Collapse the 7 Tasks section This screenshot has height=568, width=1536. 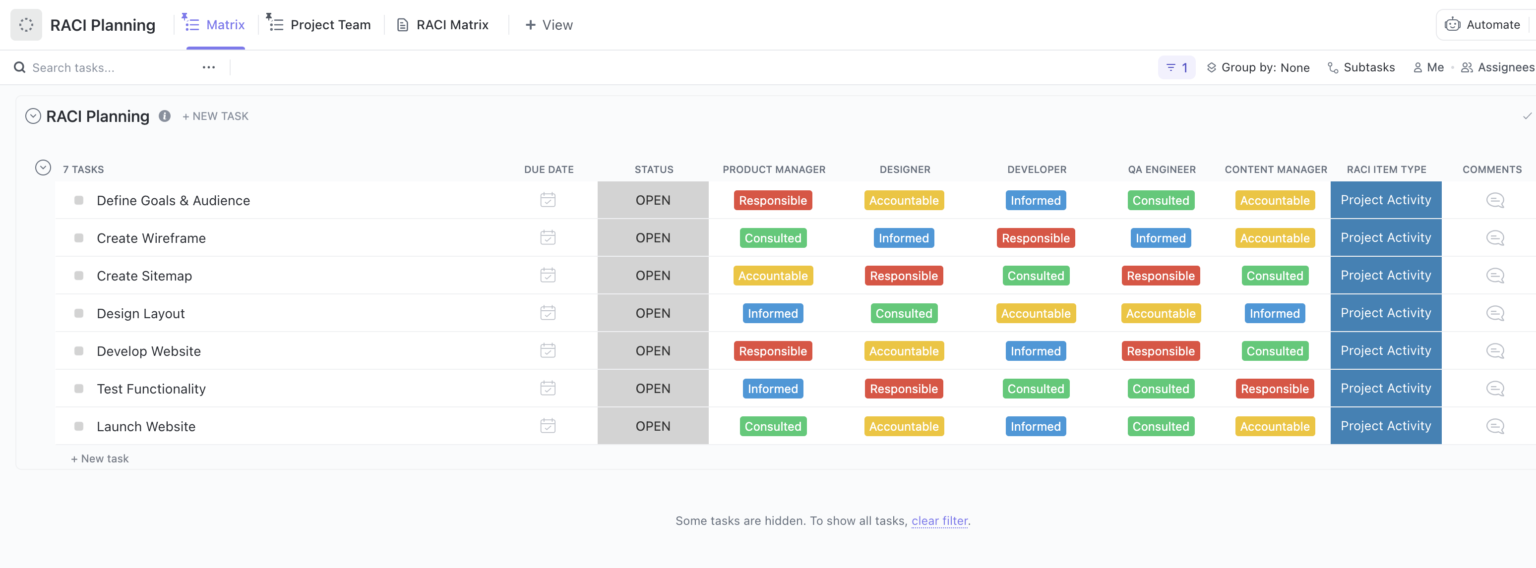(43, 168)
